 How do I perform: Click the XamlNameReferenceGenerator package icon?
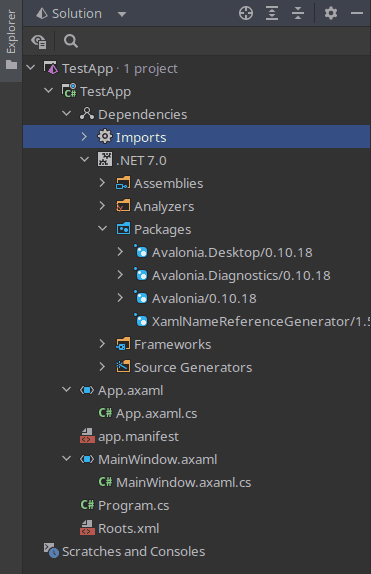141,321
